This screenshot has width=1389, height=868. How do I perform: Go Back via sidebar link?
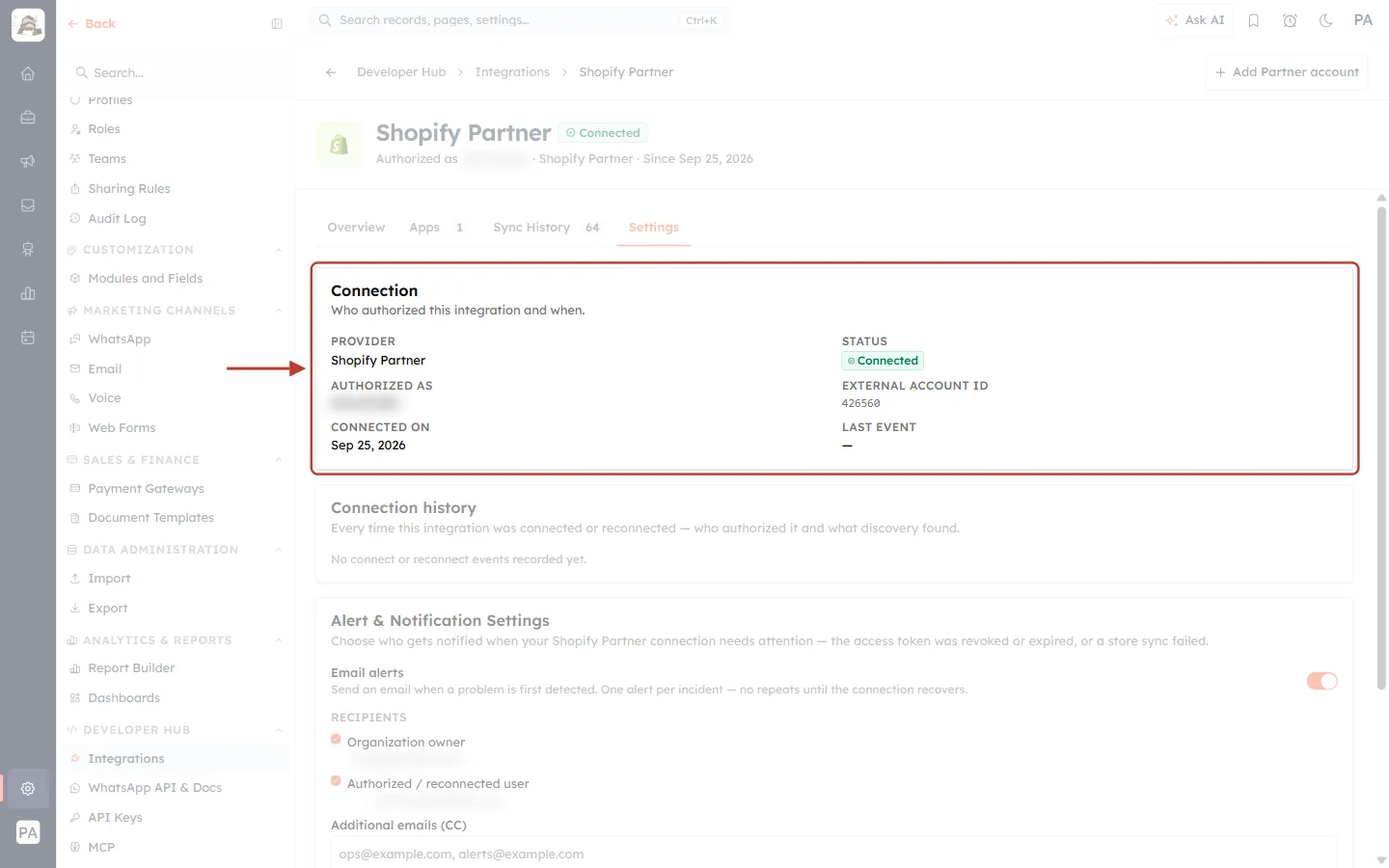[92, 24]
